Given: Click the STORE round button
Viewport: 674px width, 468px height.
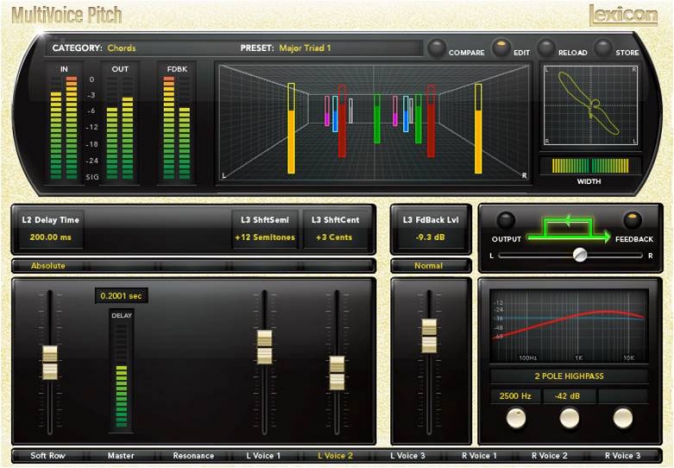Looking at the screenshot, I should click(603, 48).
